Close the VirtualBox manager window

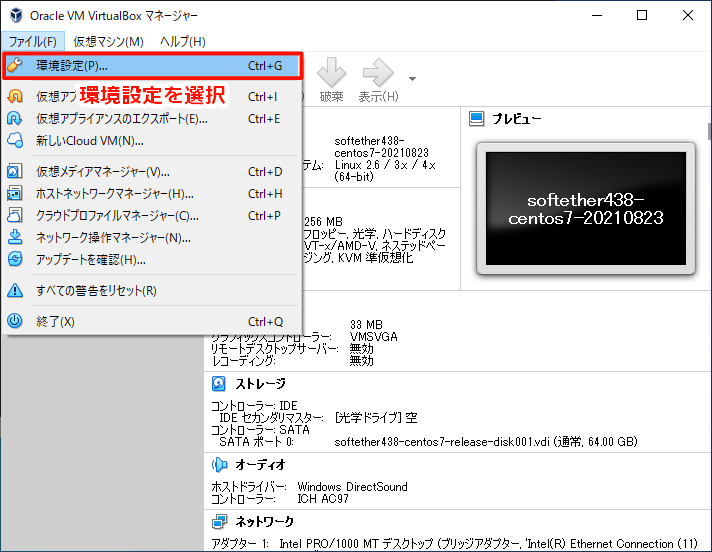(687, 15)
